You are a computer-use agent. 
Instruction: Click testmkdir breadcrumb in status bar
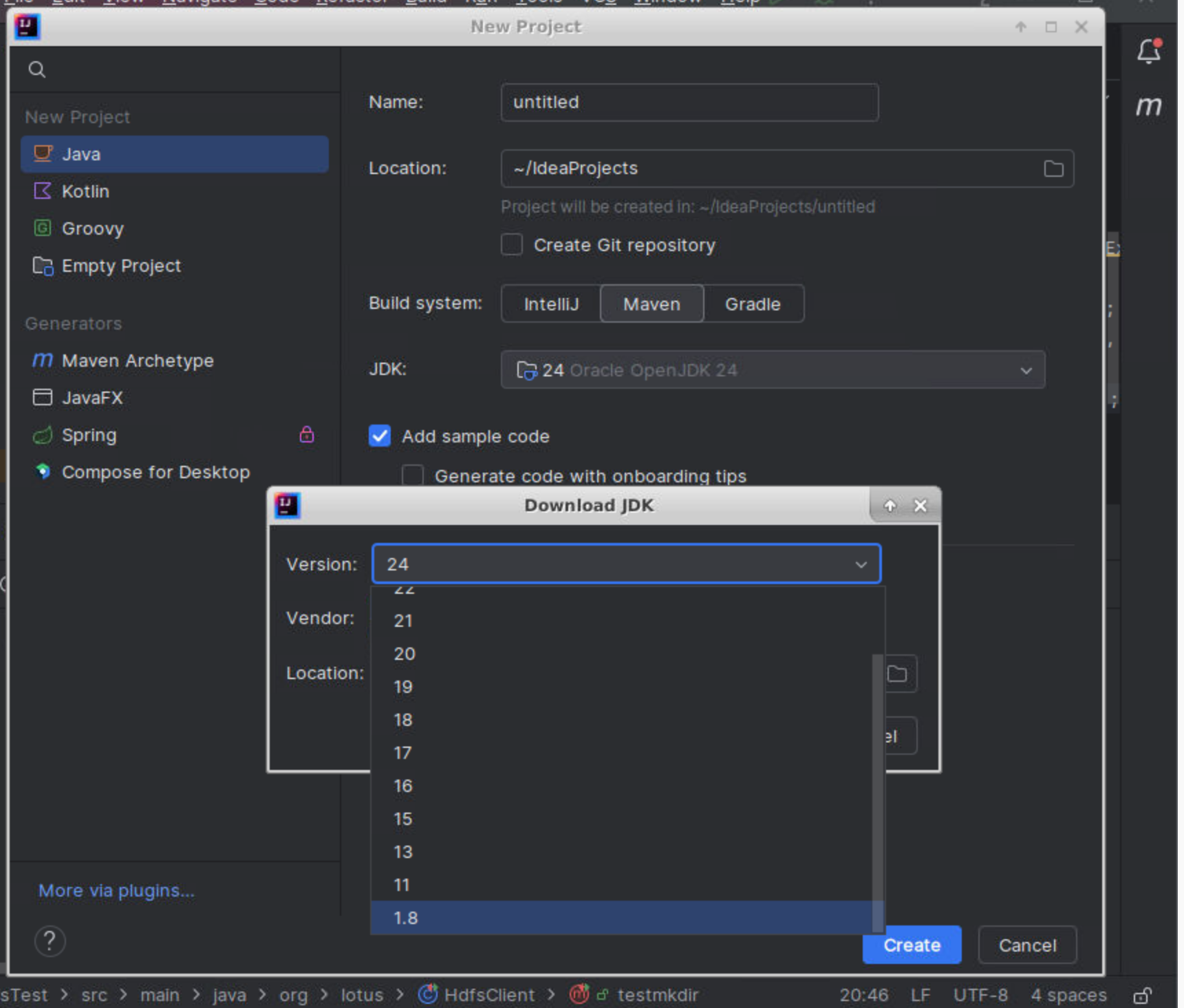[634, 995]
